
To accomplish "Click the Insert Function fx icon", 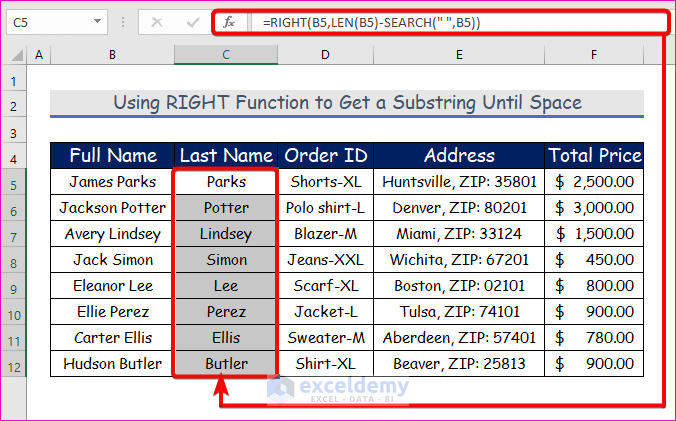I will tap(229, 22).
